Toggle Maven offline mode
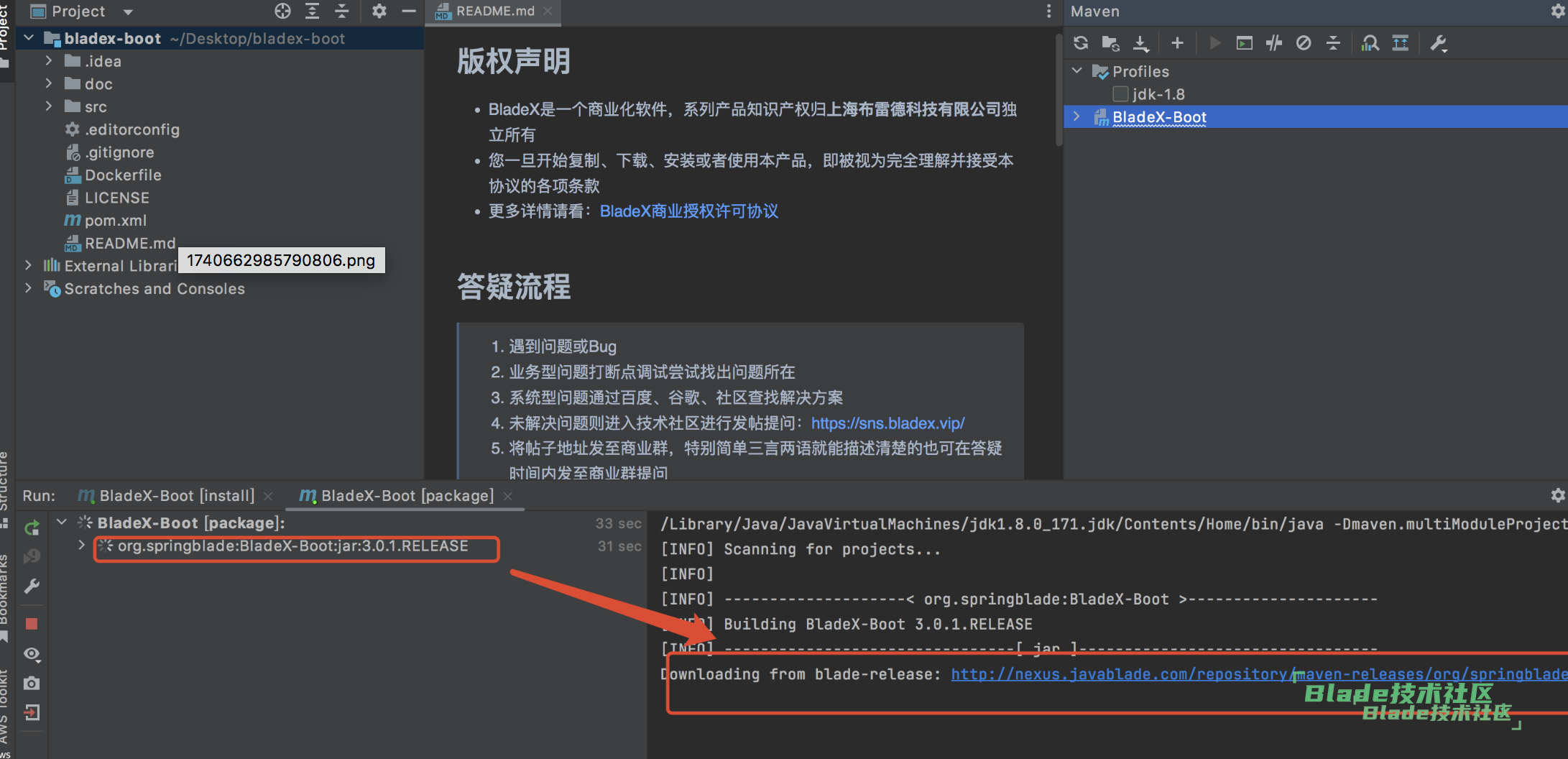The image size is (1568, 759). 1274,43
